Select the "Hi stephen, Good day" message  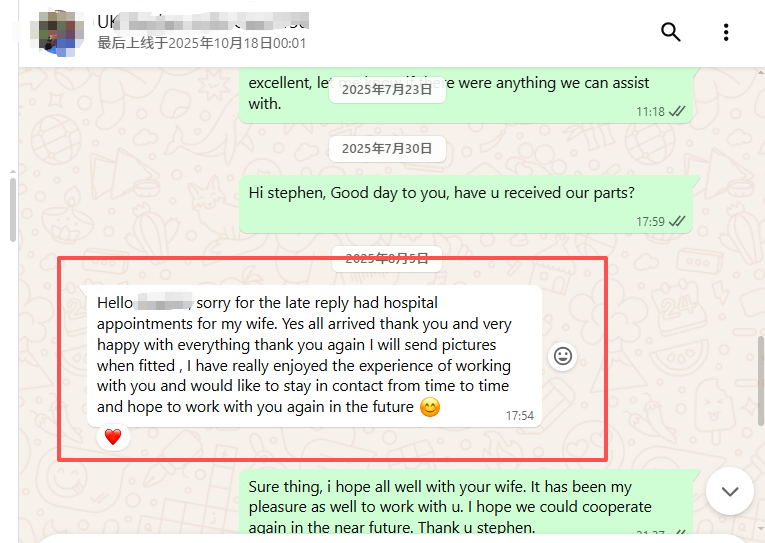pos(441,193)
